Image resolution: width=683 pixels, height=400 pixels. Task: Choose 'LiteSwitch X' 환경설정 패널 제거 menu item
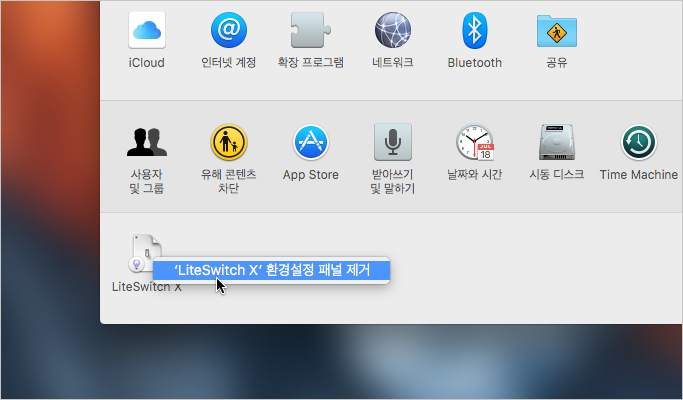point(271,270)
